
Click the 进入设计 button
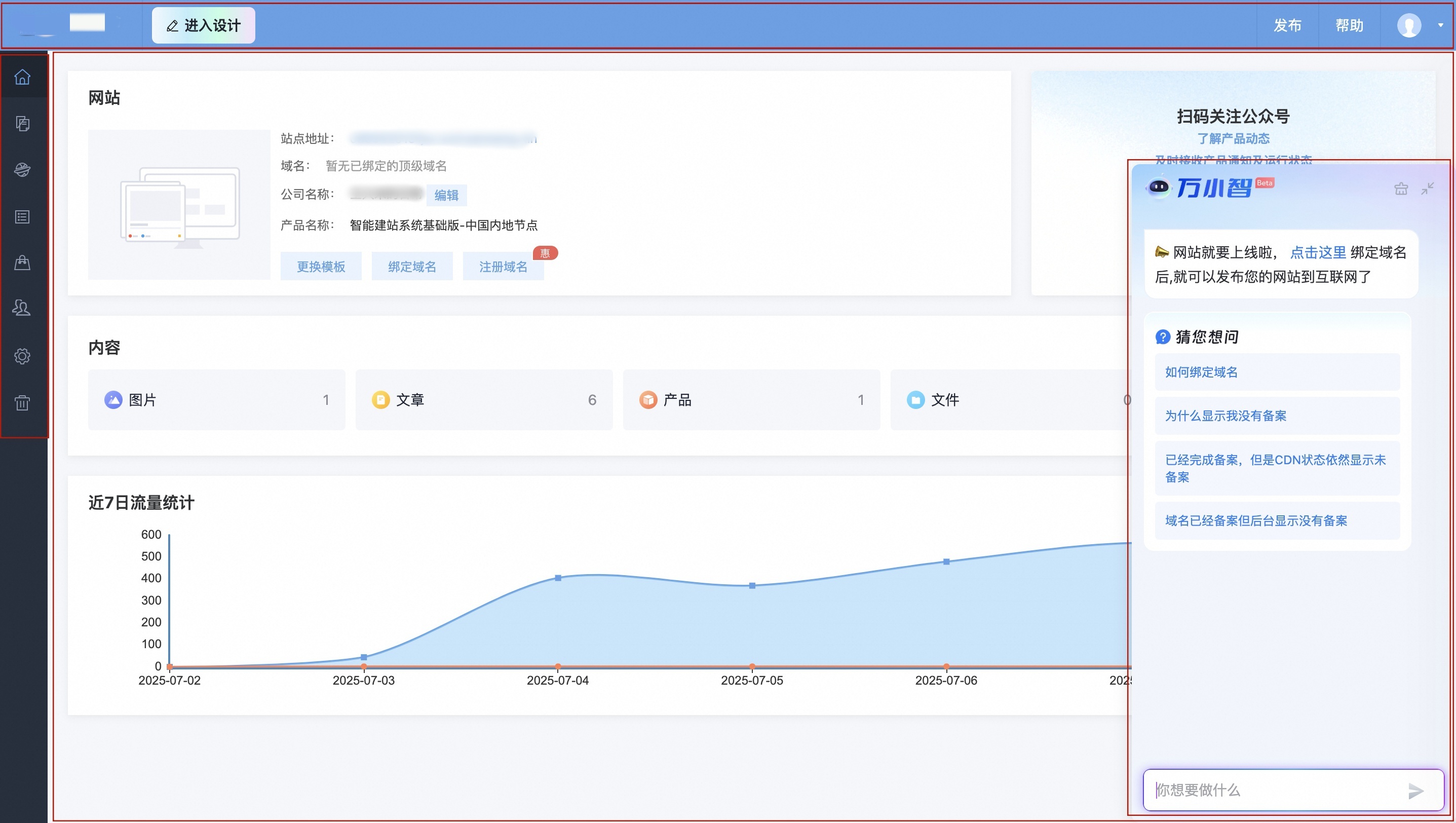point(204,25)
